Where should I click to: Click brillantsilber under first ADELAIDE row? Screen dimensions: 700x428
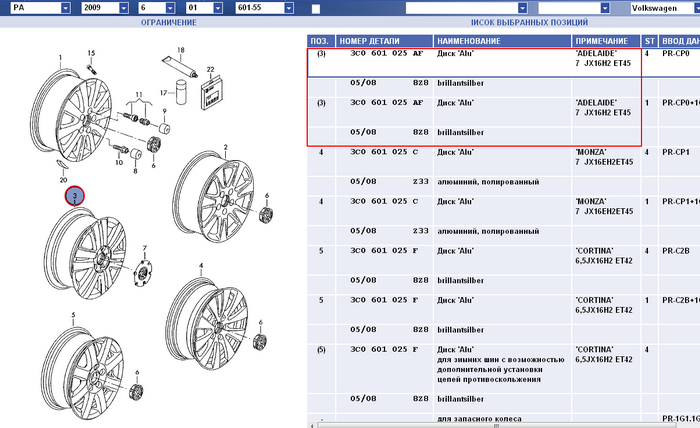460,83
